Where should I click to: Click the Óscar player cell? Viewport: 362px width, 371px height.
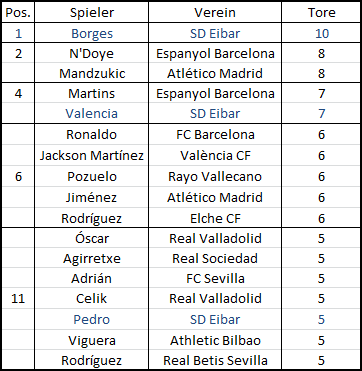click(x=92, y=238)
